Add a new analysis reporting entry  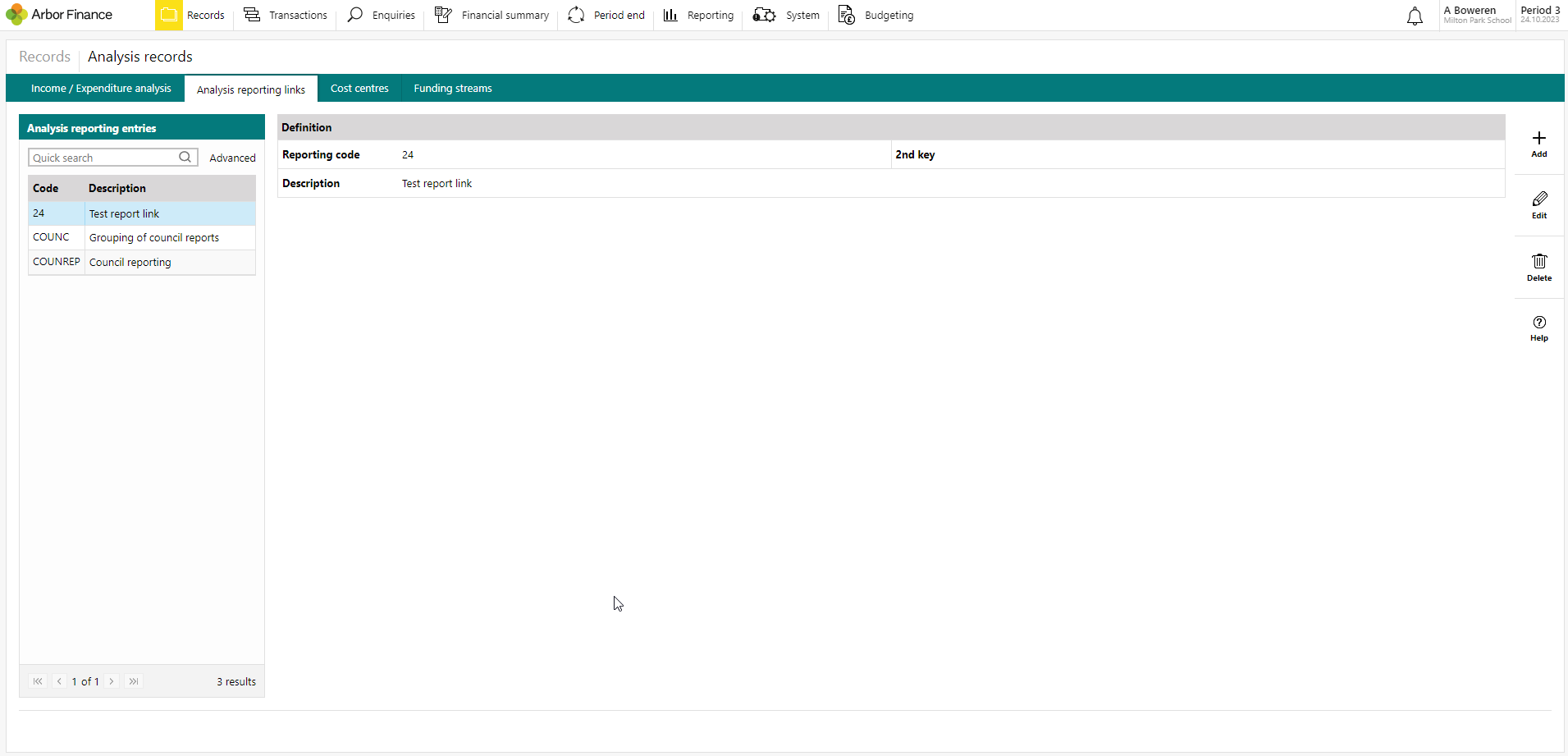(x=1539, y=144)
